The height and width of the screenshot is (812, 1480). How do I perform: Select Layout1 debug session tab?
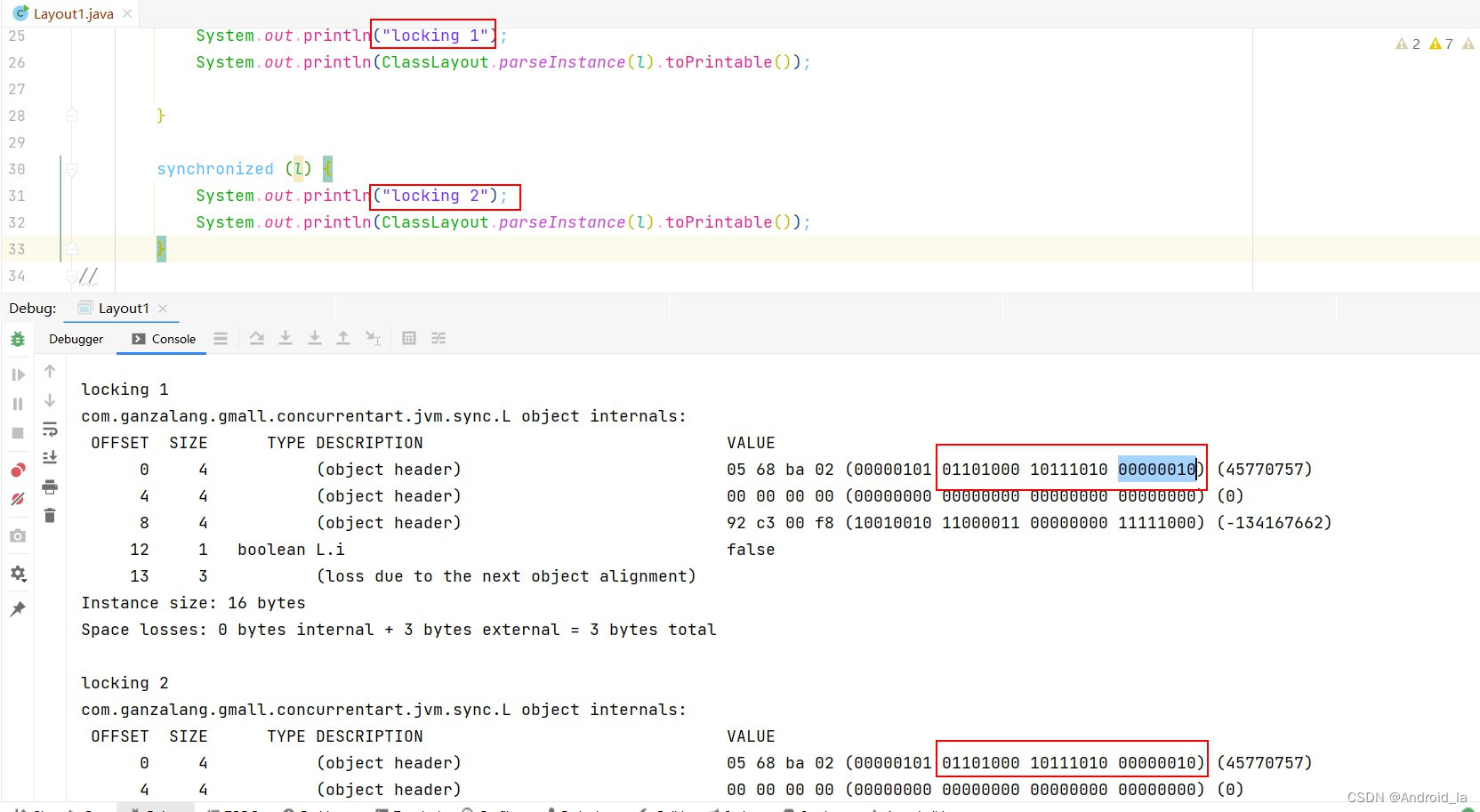(123, 308)
